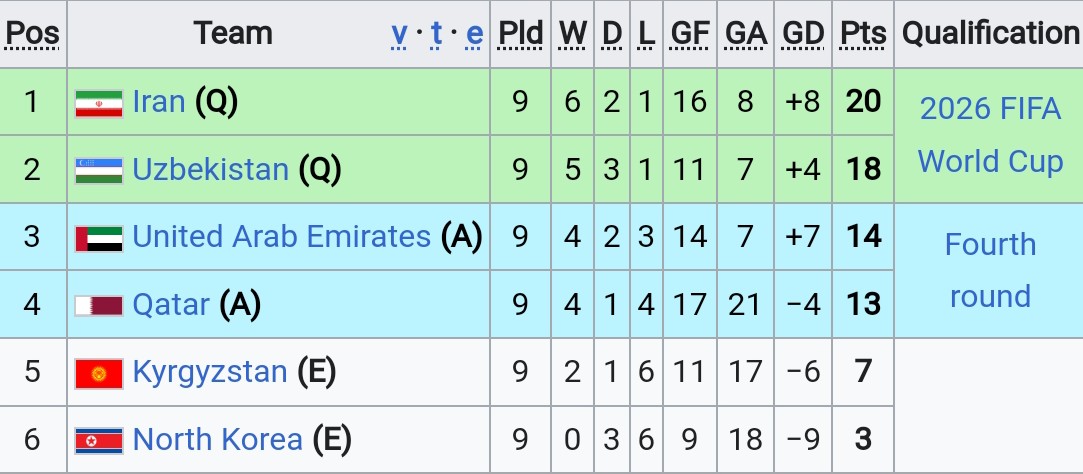Click the Uzbekistan flag icon
Viewport: 1083px width, 474px height.
[x=99, y=171]
